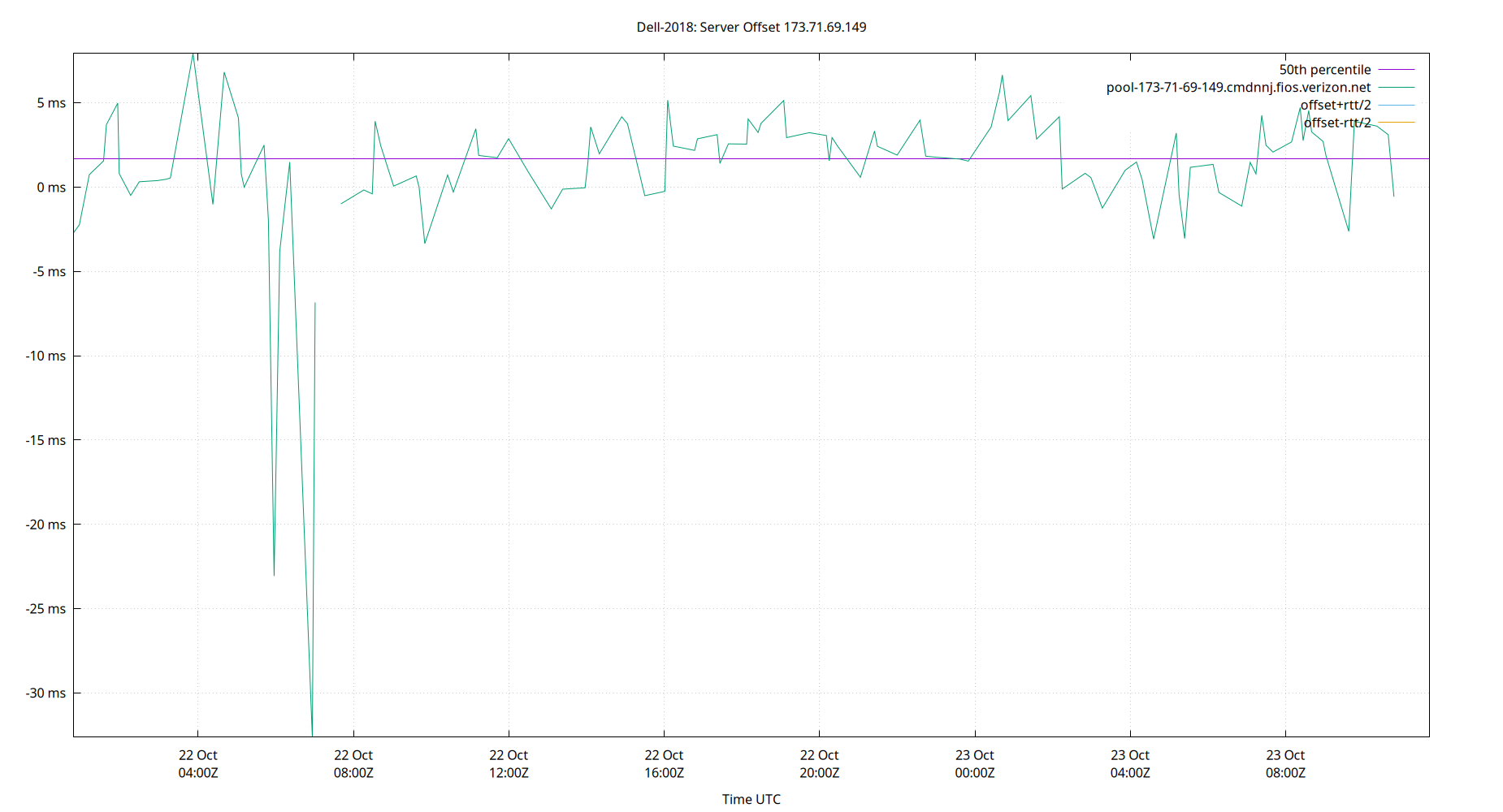Click the "5 ms" y-axis label
Image resolution: width=1503 pixels, height=812 pixels.
pos(51,103)
